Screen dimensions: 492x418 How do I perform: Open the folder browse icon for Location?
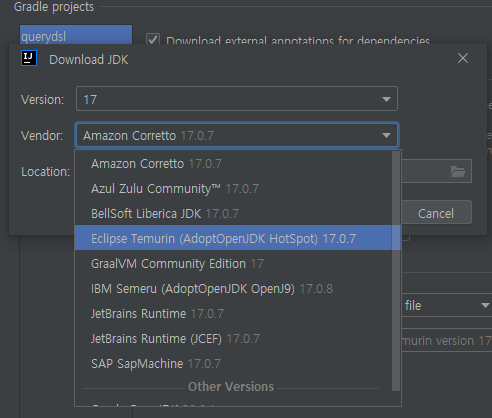pyautogui.click(x=458, y=172)
